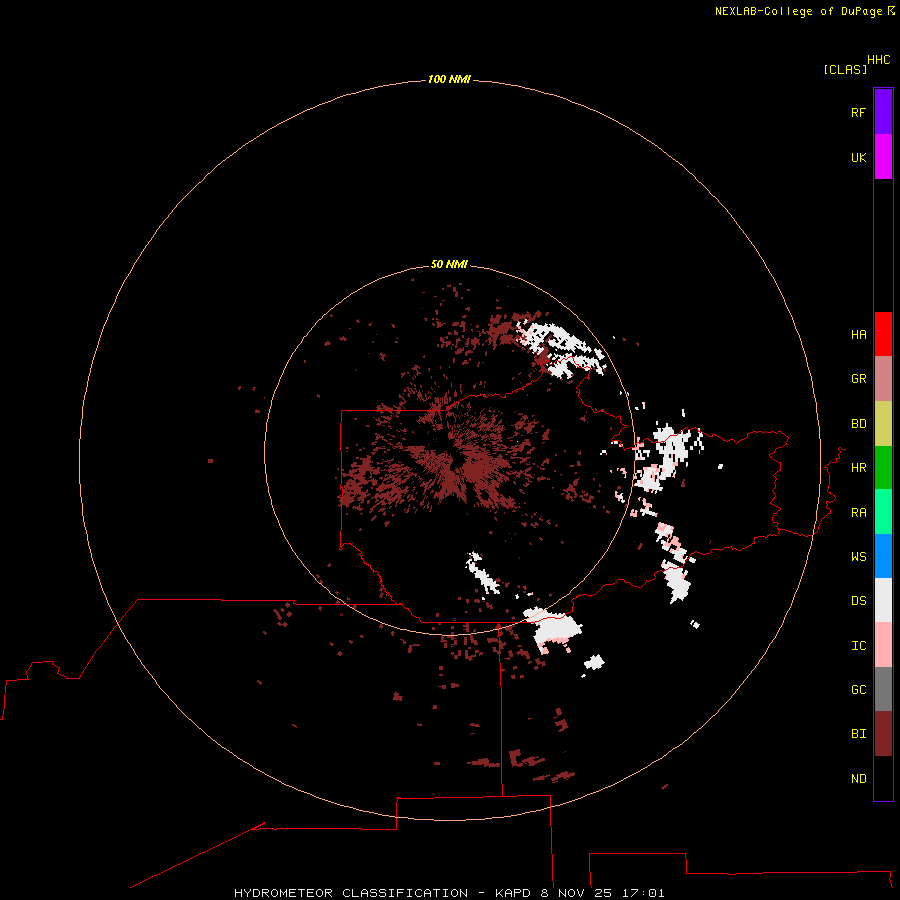Click the RF purple legend swatch
Viewport: 900px width, 900px height.
point(883,112)
